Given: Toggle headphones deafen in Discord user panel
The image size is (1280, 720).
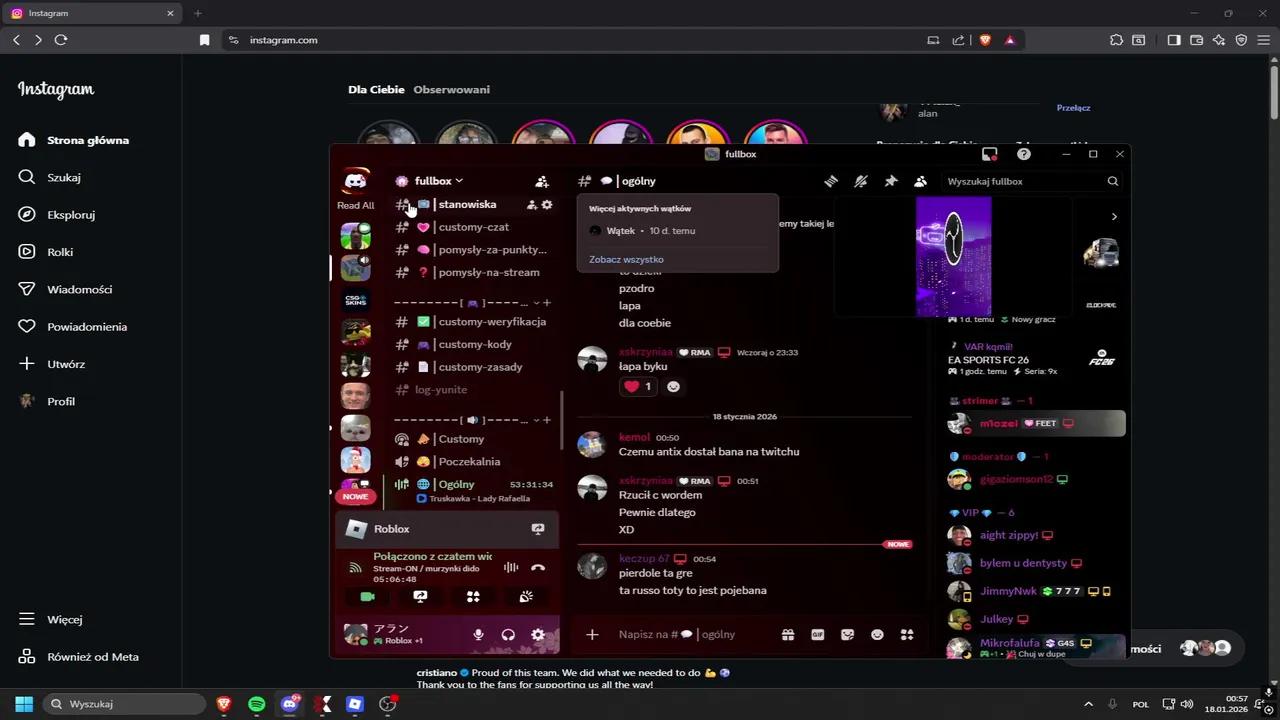Looking at the screenshot, I should [508, 634].
